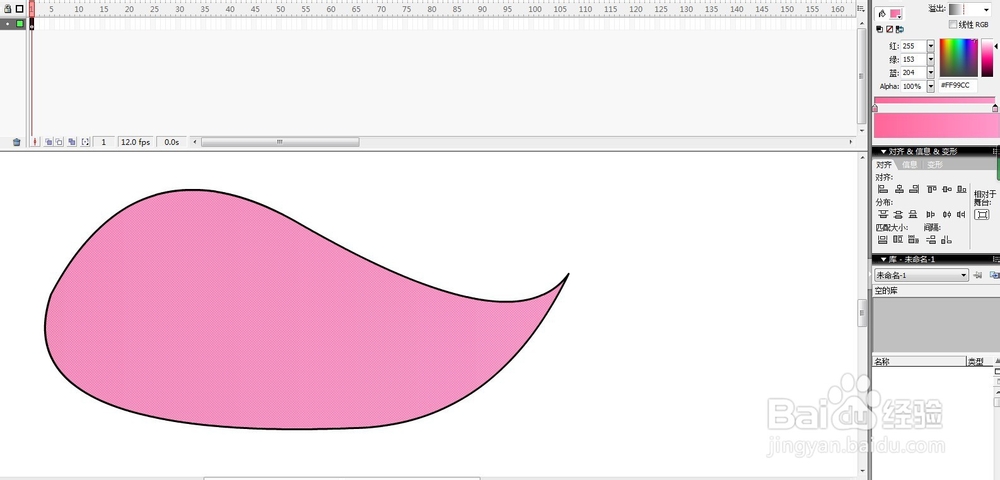Image resolution: width=1000 pixels, height=480 pixels.
Task: Click the Alpha 100% field
Action: 913,86
